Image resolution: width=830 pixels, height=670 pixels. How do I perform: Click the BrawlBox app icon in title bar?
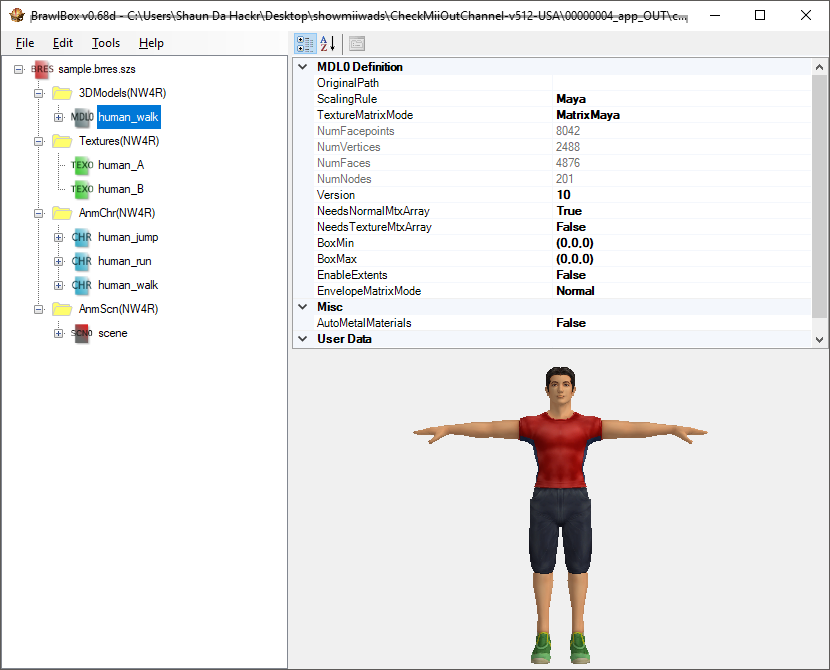click(17, 15)
